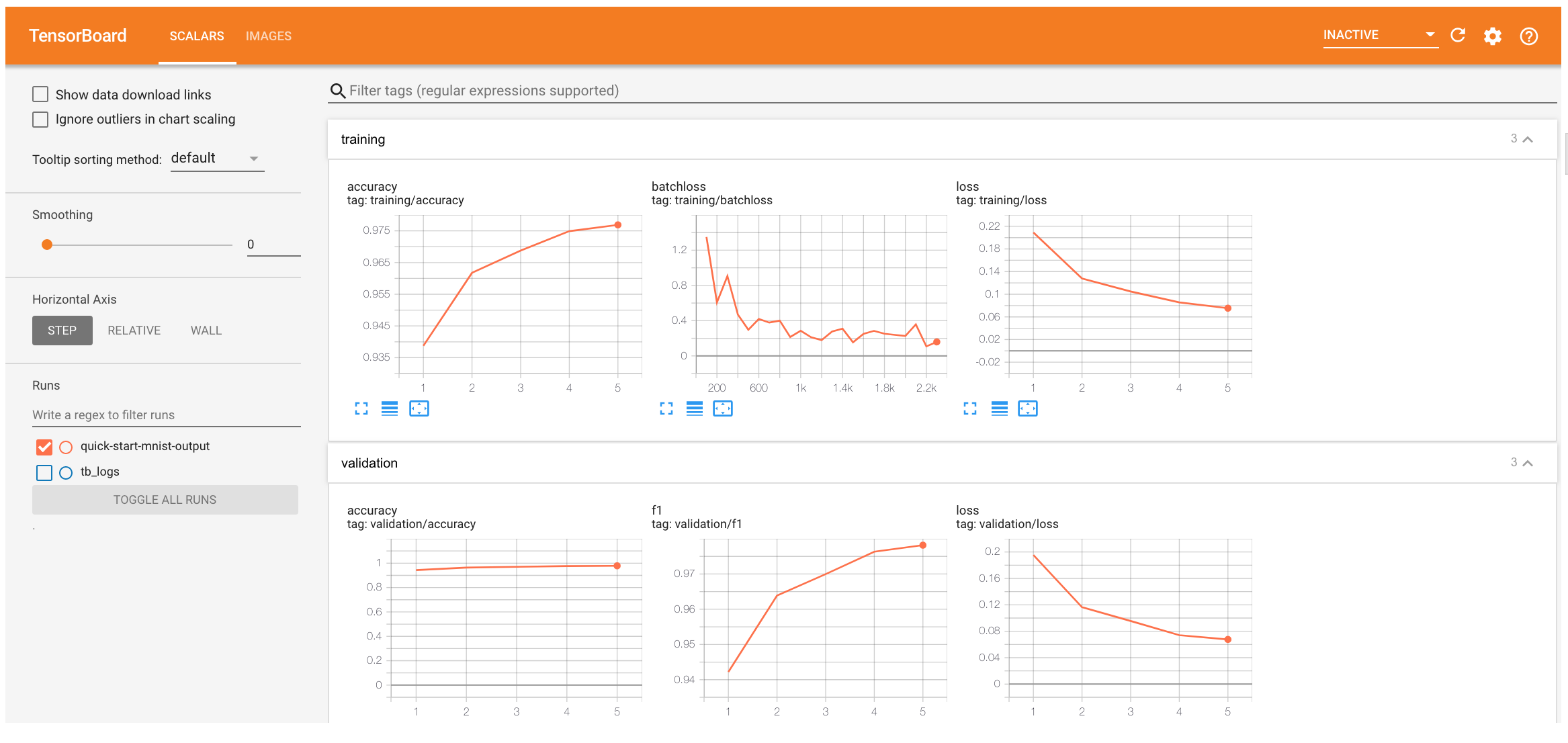The width and height of the screenshot is (1568, 743).
Task: Click the Smoothing slider handle
Action: pos(47,245)
